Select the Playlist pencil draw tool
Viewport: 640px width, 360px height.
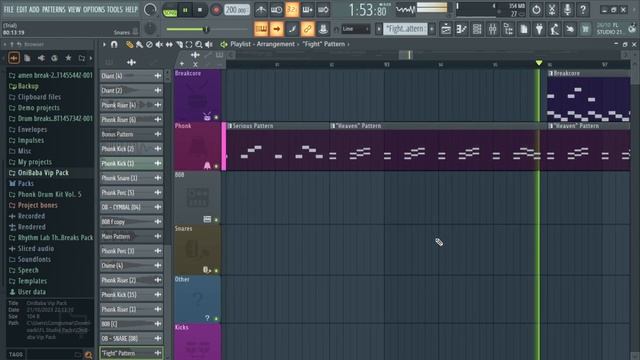129,44
